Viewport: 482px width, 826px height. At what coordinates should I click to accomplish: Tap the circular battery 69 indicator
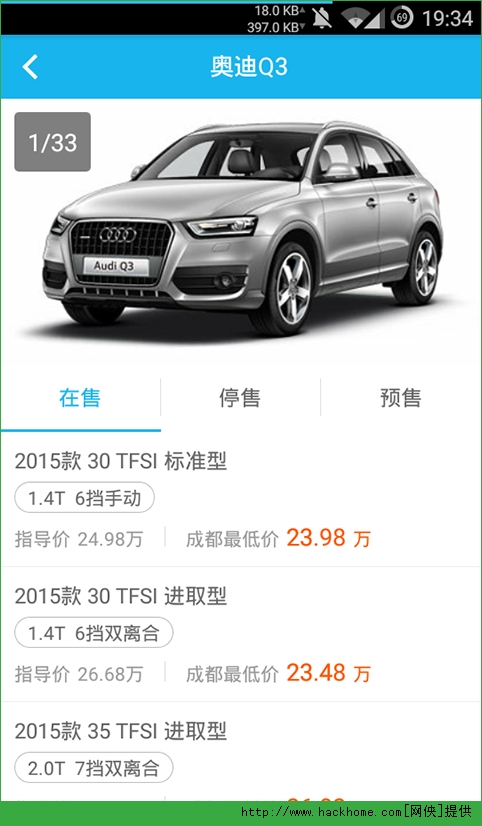(402, 18)
